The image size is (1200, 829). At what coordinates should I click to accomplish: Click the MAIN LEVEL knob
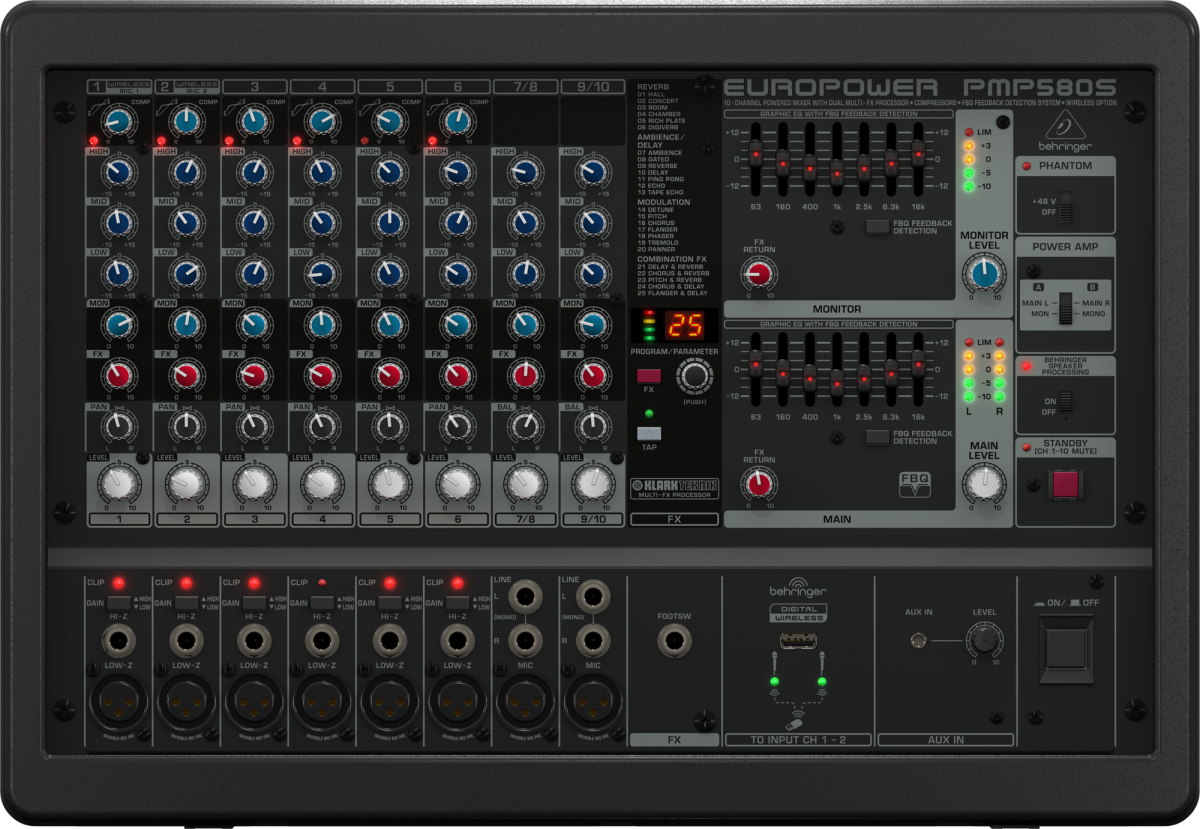point(985,484)
